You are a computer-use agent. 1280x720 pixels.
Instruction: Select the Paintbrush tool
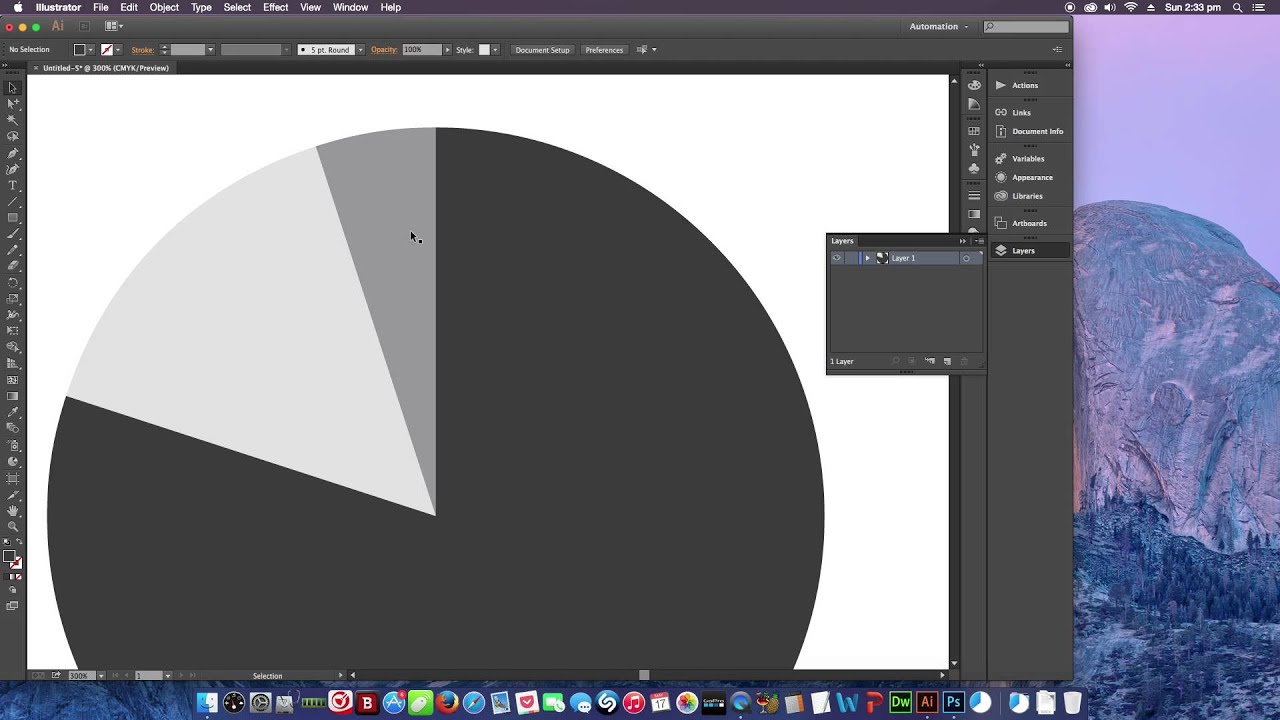(x=13, y=234)
